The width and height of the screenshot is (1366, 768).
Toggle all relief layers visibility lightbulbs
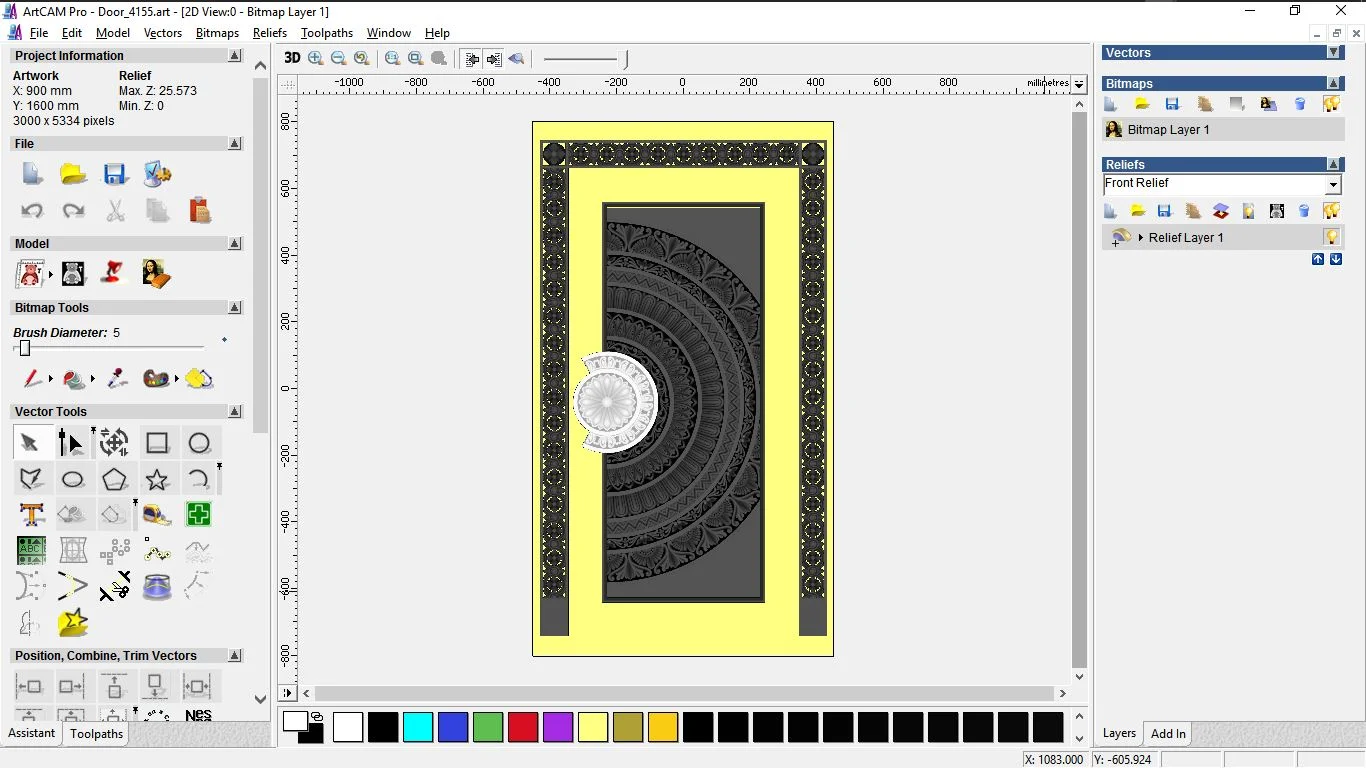tap(1331, 211)
